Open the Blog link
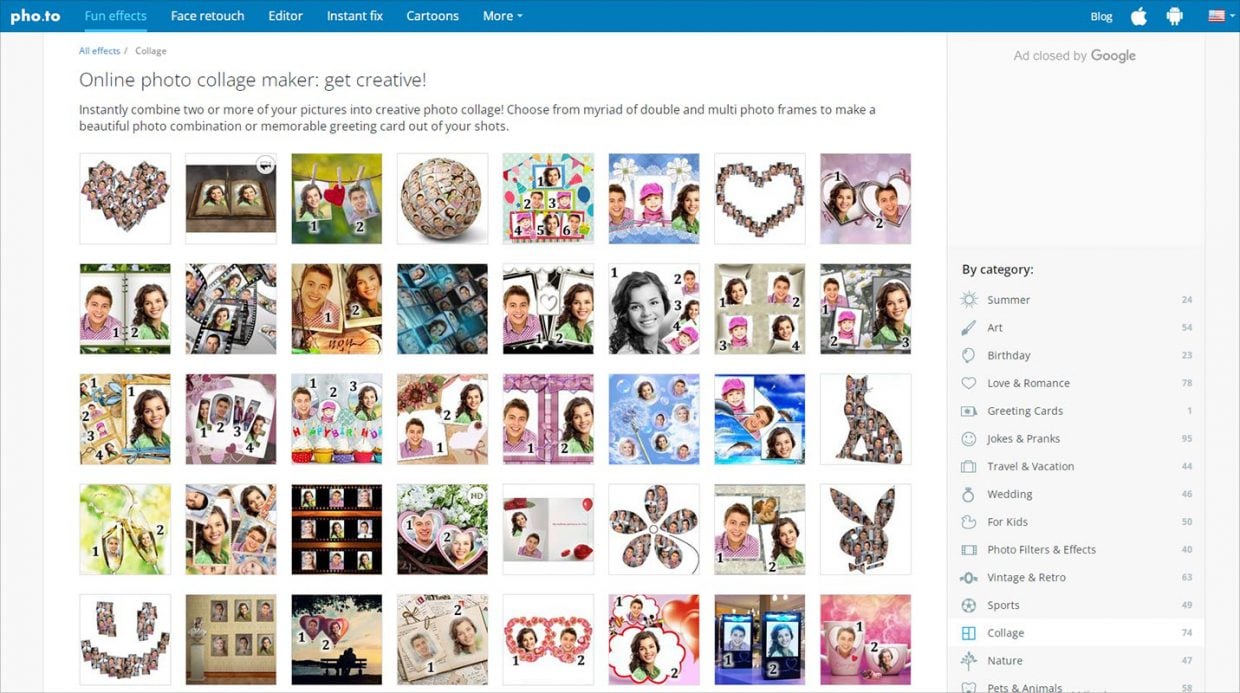Viewport: 1240px width, 693px height. click(x=1101, y=16)
